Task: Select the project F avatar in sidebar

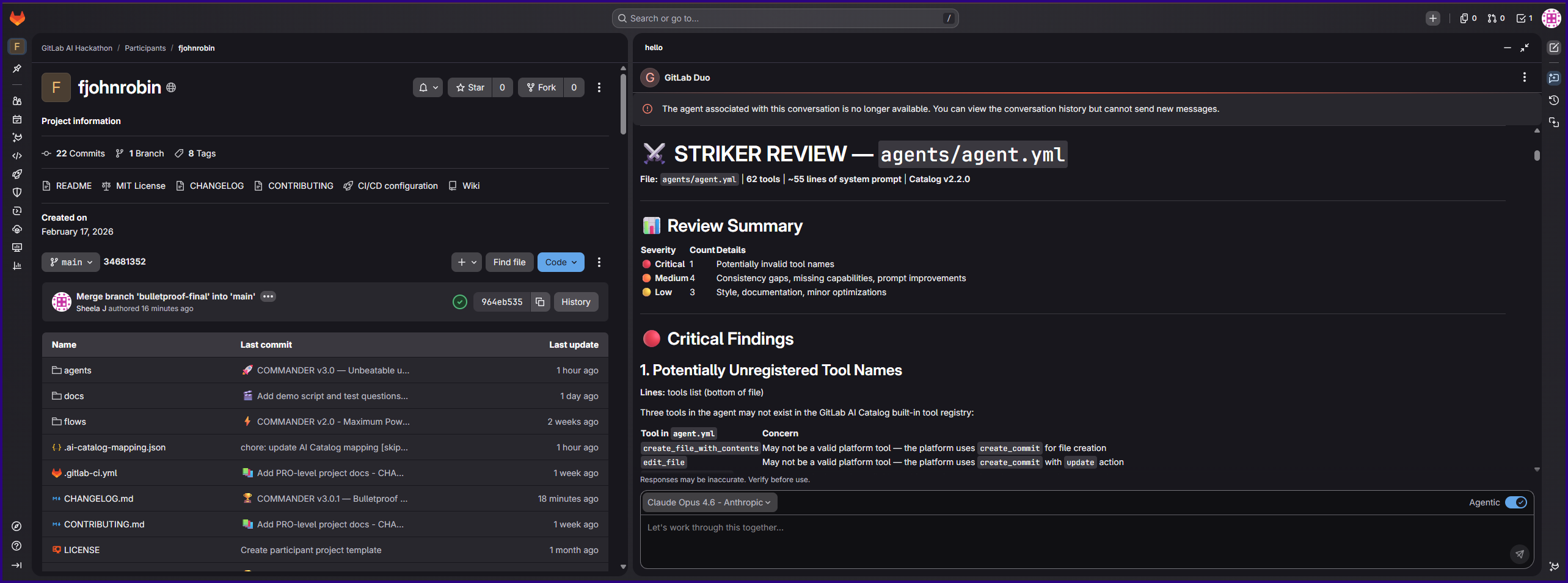Action: click(17, 46)
